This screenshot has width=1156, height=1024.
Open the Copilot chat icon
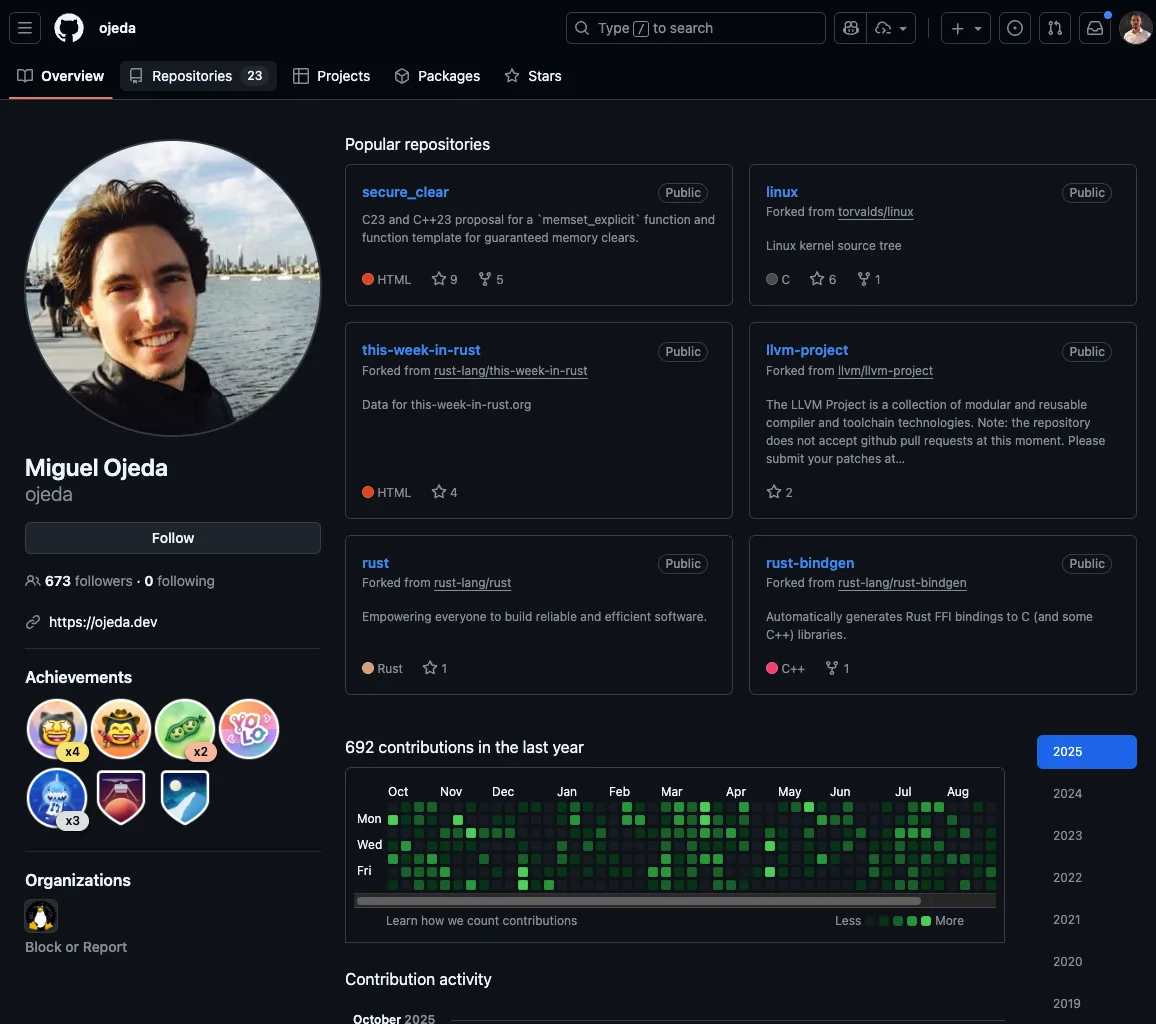(851, 28)
